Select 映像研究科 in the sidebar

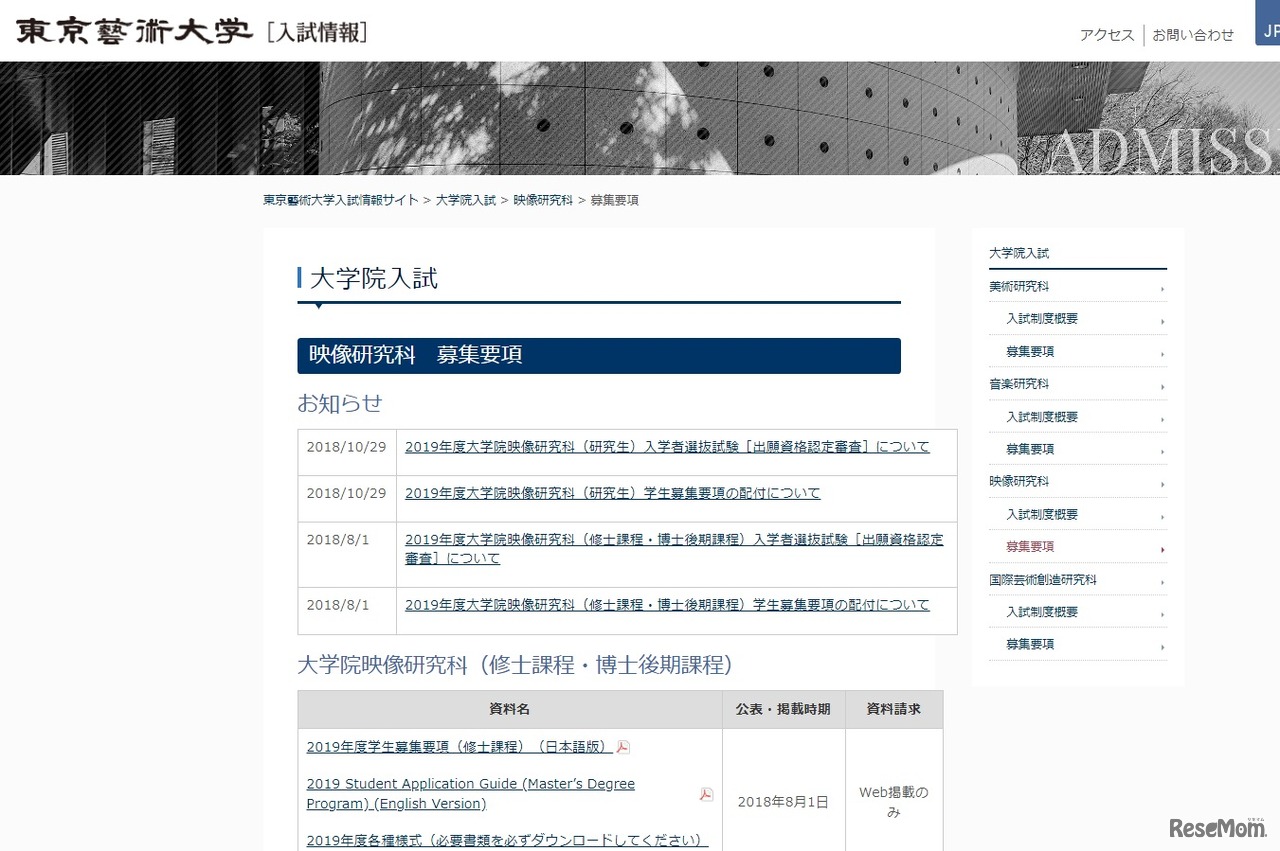1019,481
